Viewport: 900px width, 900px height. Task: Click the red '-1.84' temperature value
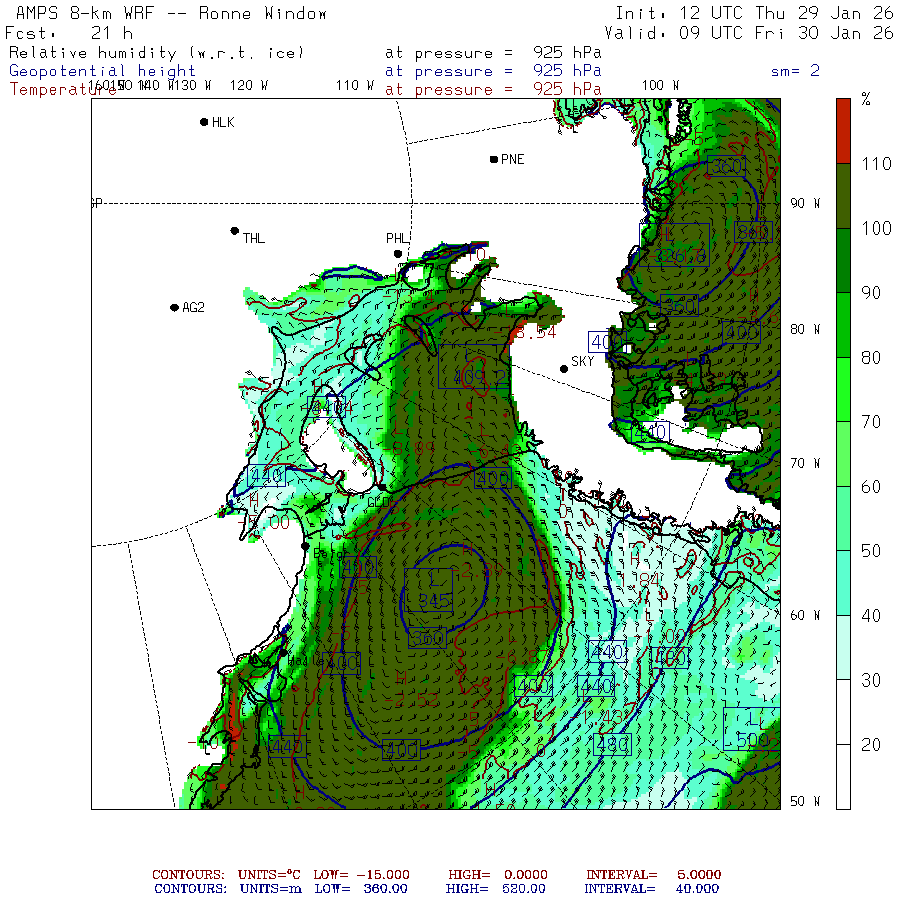tap(638, 580)
